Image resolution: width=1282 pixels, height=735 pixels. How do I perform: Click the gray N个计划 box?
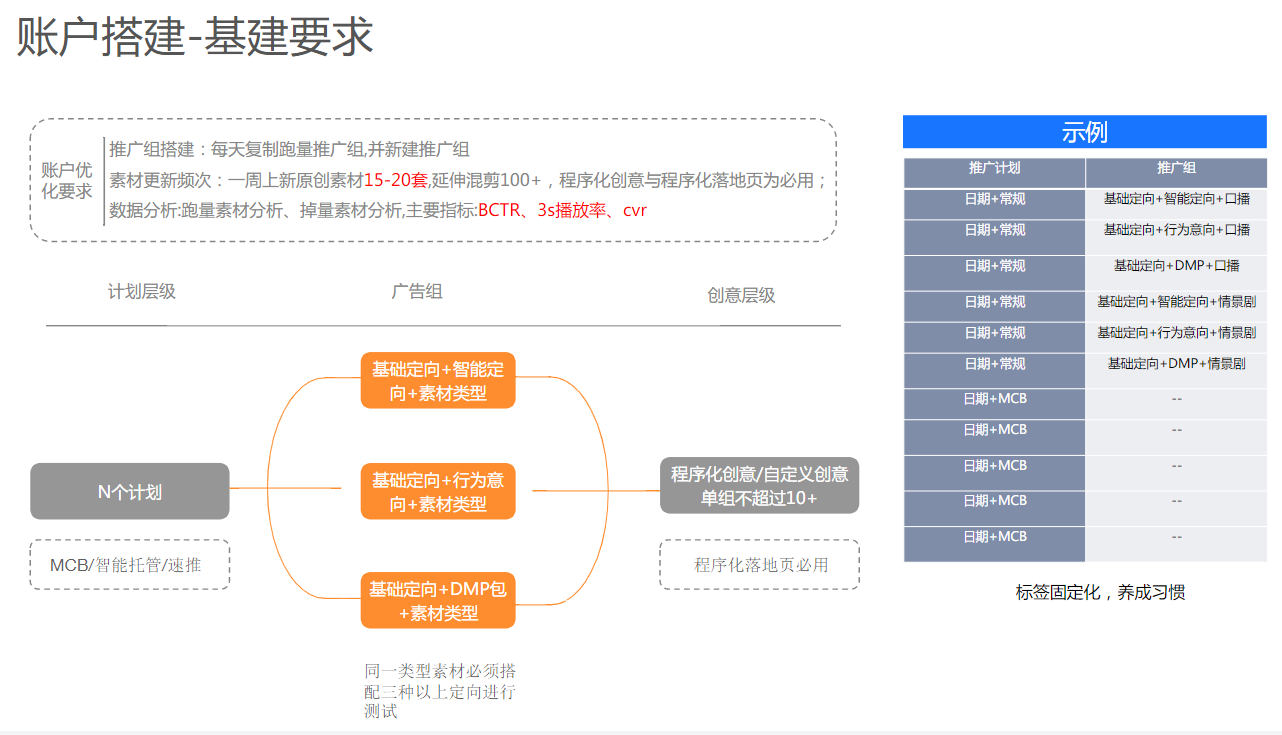tap(130, 491)
